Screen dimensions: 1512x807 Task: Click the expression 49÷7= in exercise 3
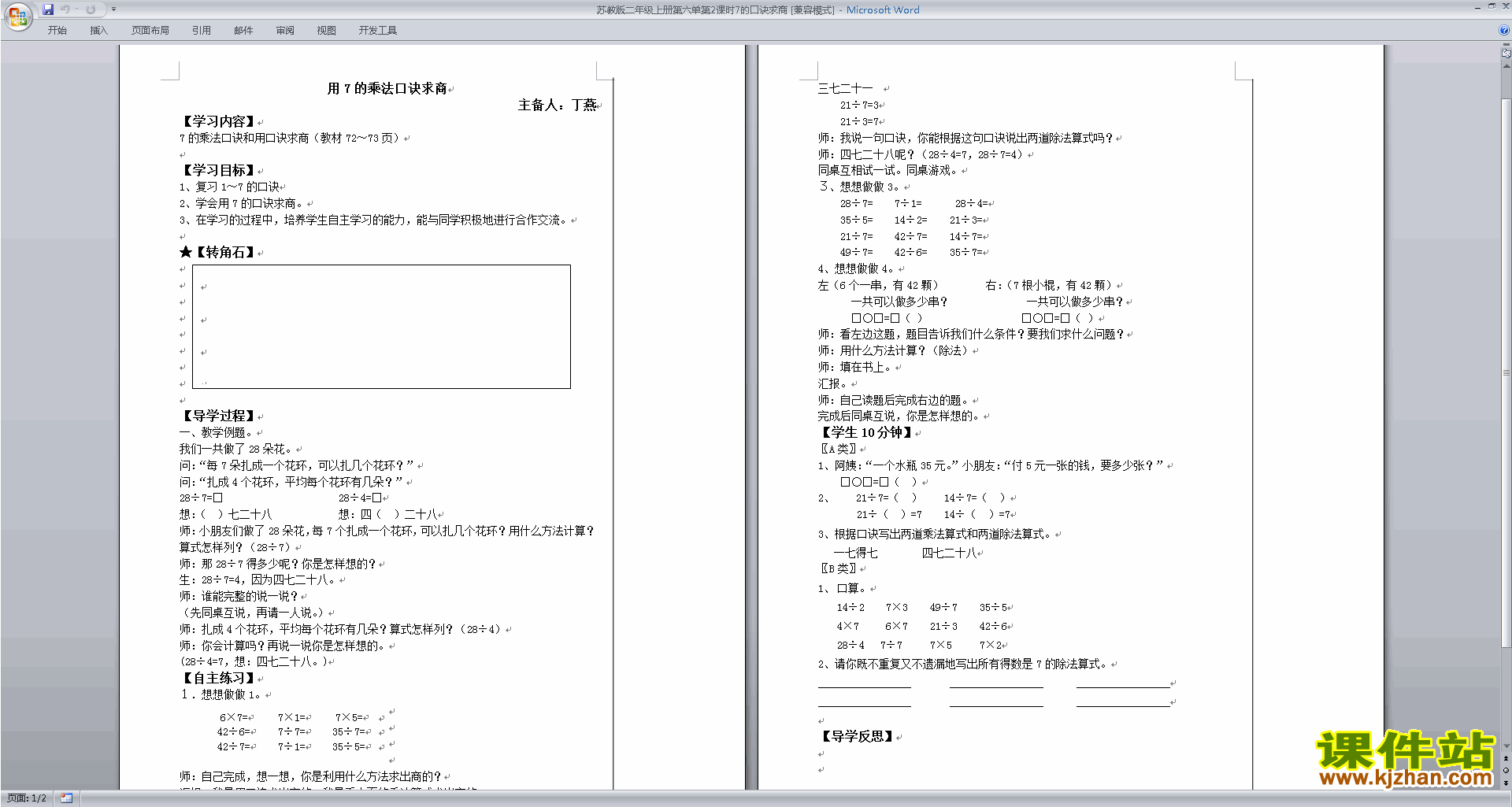pyautogui.click(x=856, y=252)
